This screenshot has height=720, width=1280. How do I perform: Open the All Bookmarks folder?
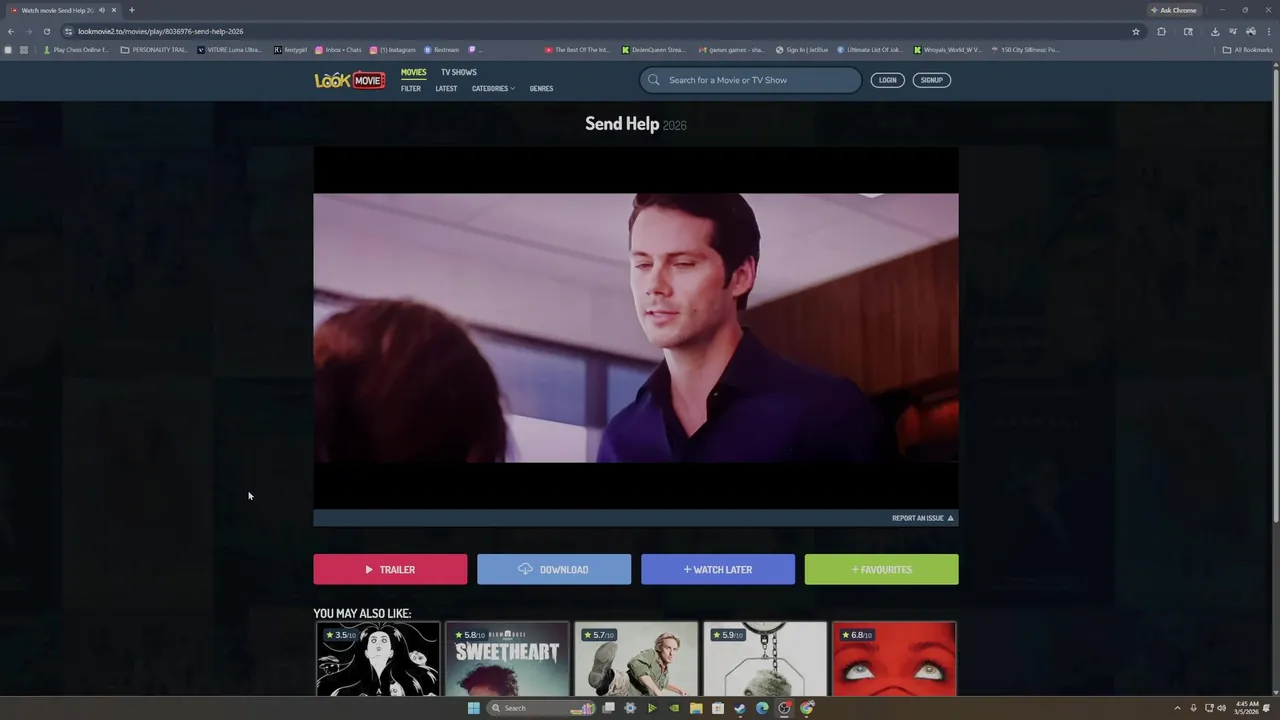point(1247,49)
